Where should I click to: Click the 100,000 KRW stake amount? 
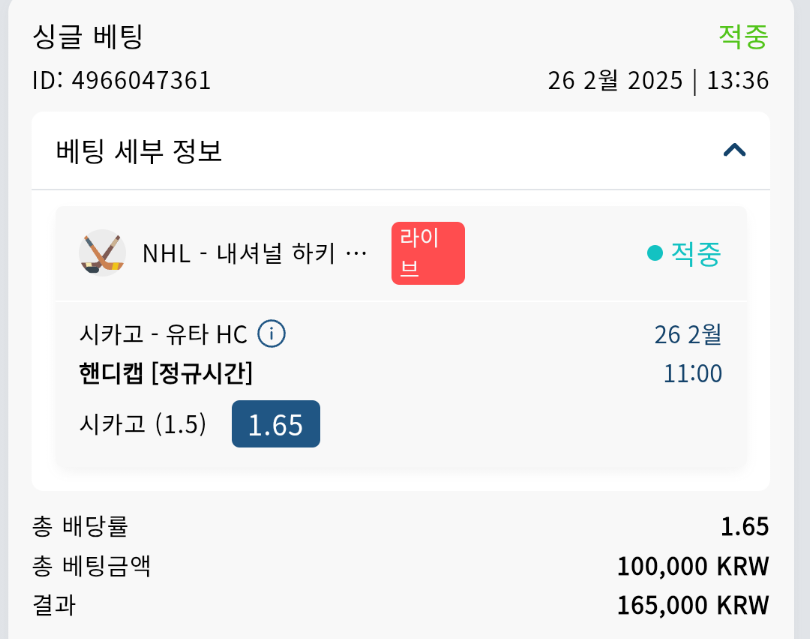pos(693,566)
